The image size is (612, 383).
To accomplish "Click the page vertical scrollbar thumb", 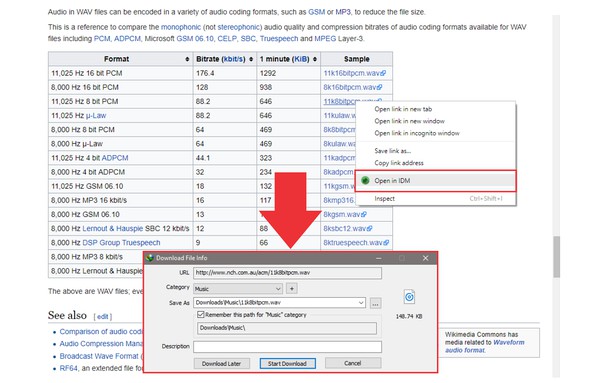I will tap(556, 257).
